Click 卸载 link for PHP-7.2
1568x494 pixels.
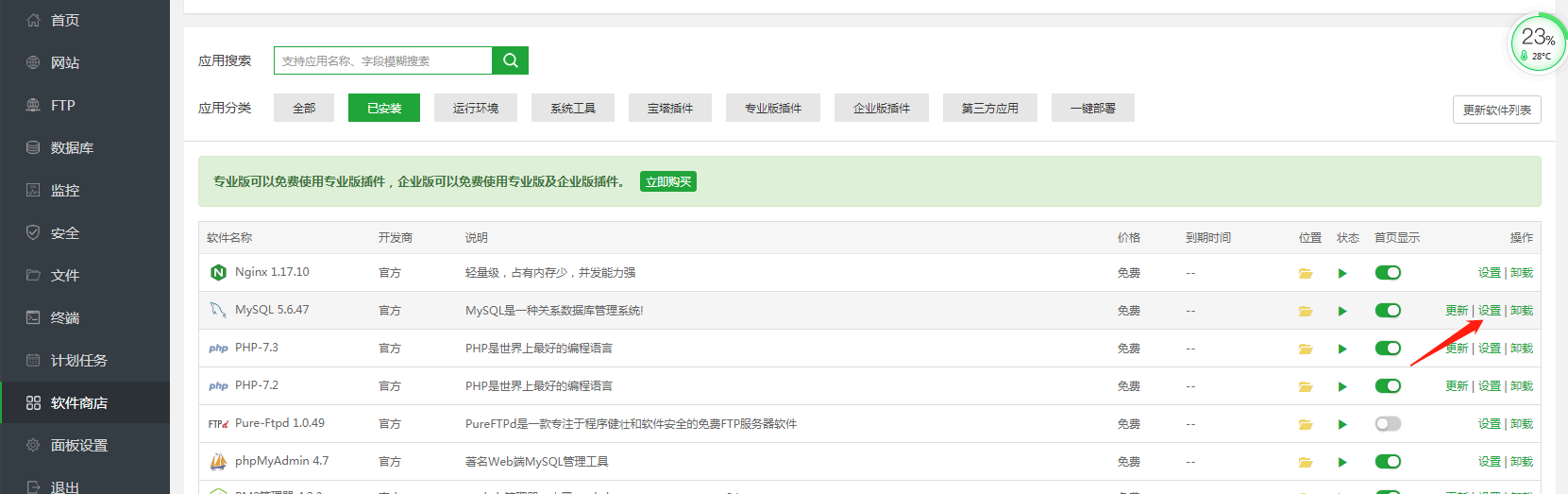click(1522, 386)
